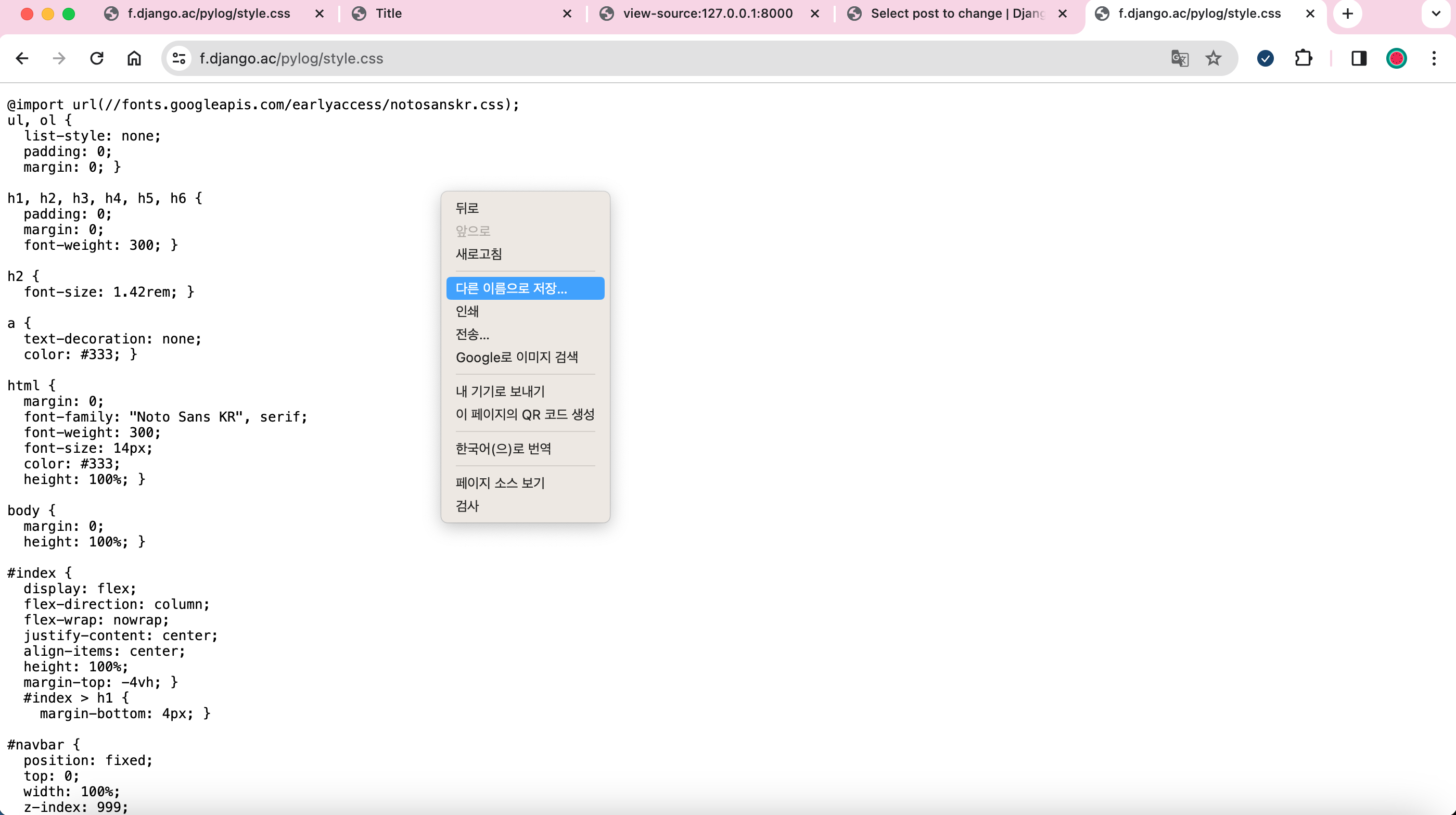Close the Title tab
Screen dimensions: 1456x815
click(568, 14)
